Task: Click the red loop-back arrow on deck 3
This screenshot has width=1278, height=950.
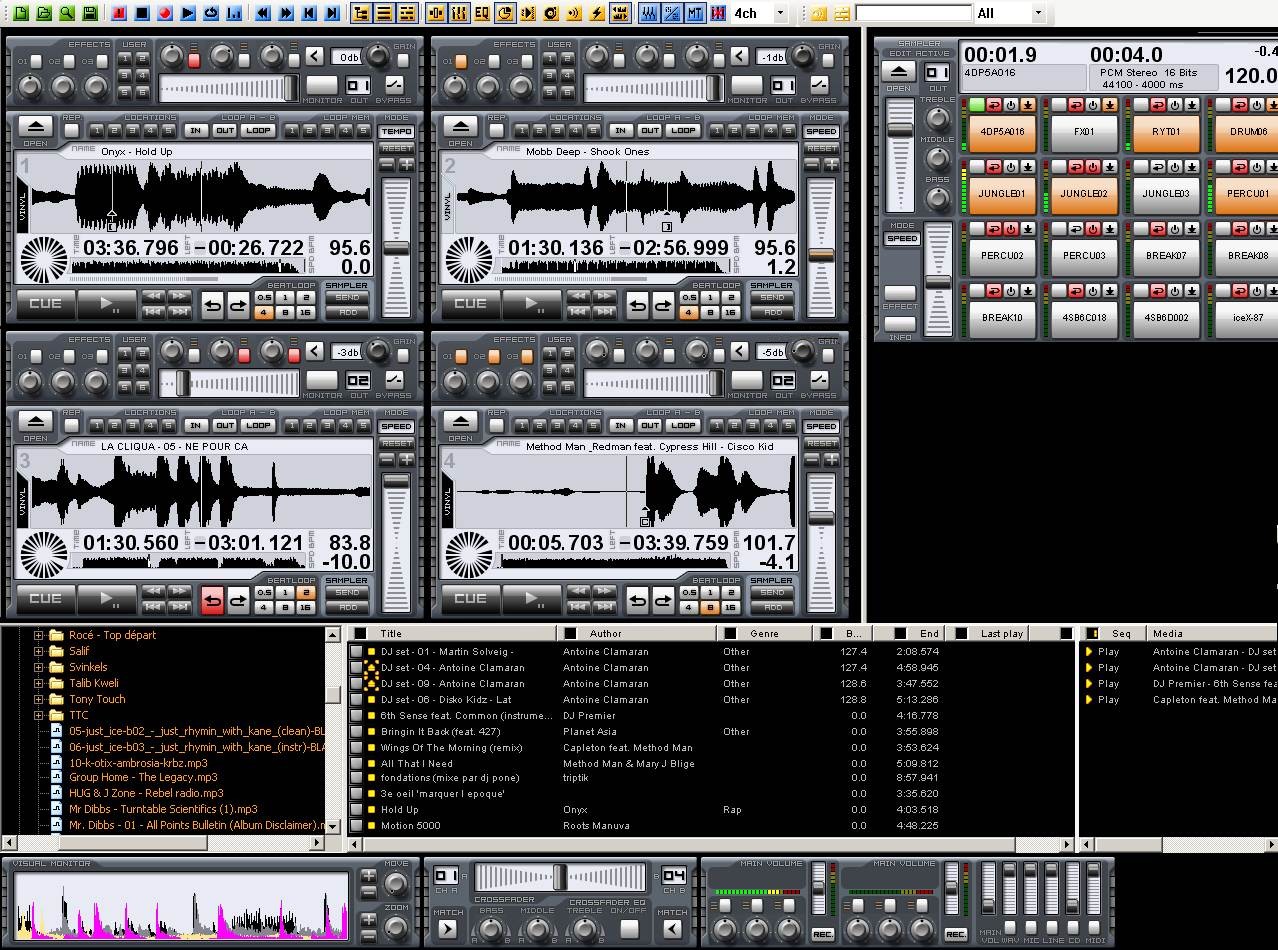Action: 212,600
